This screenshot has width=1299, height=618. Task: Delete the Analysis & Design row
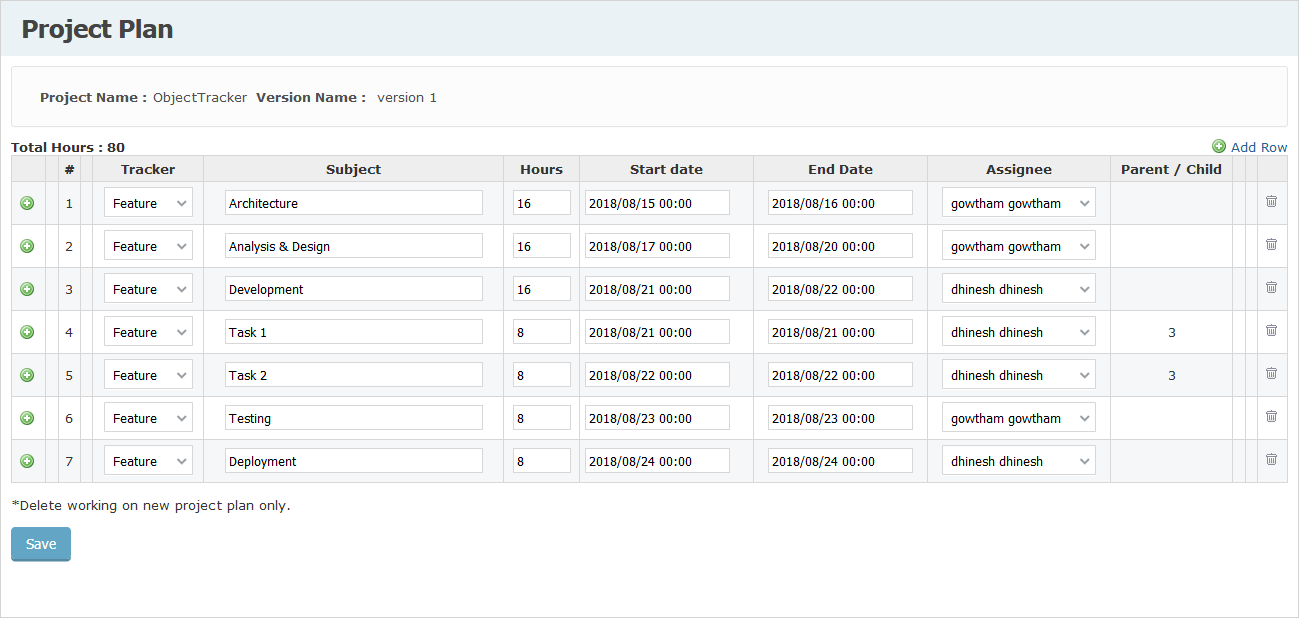pos(1271,244)
